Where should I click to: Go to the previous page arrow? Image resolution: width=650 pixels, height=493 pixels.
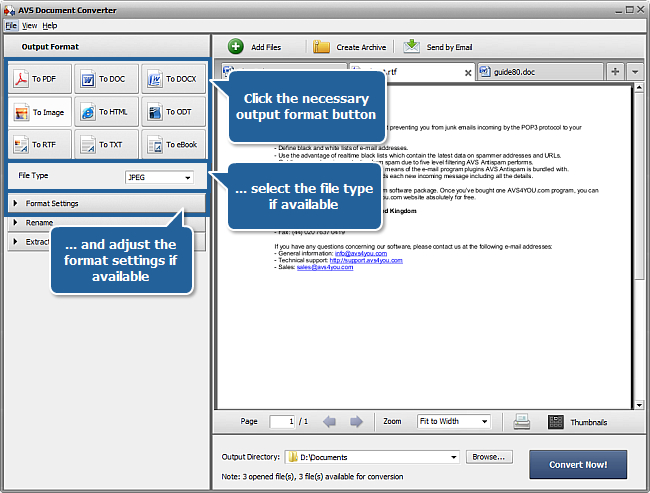pyautogui.click(x=330, y=422)
